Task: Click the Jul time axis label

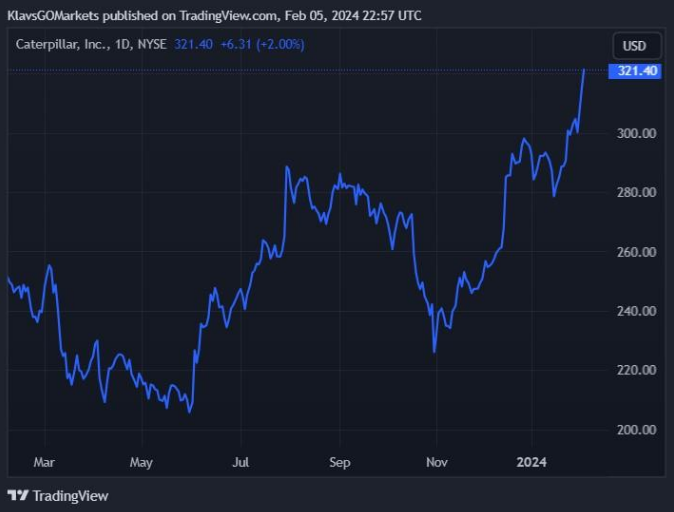Action: pyautogui.click(x=240, y=462)
